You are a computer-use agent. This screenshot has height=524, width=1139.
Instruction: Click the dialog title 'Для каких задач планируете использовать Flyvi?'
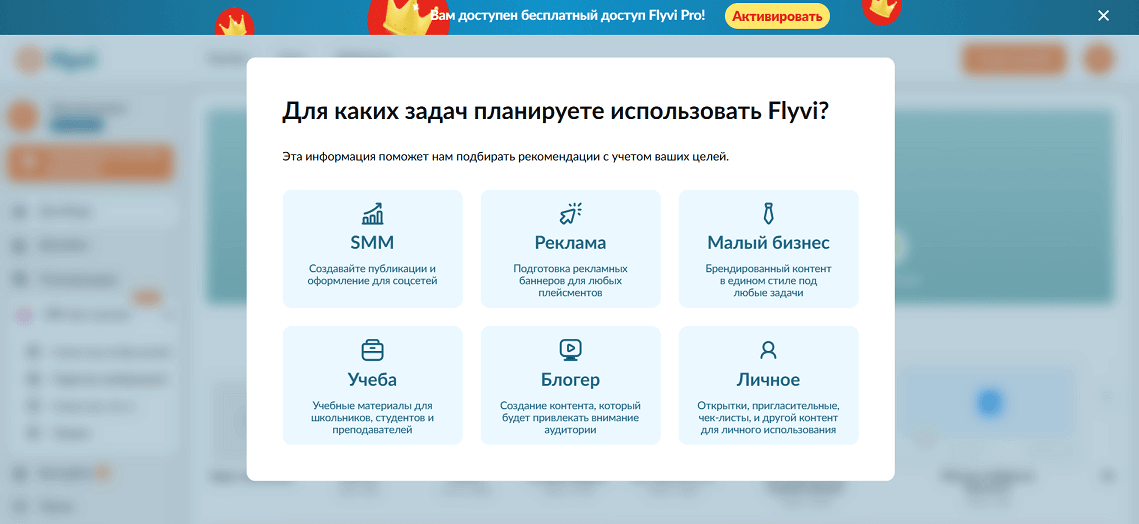[556, 113]
